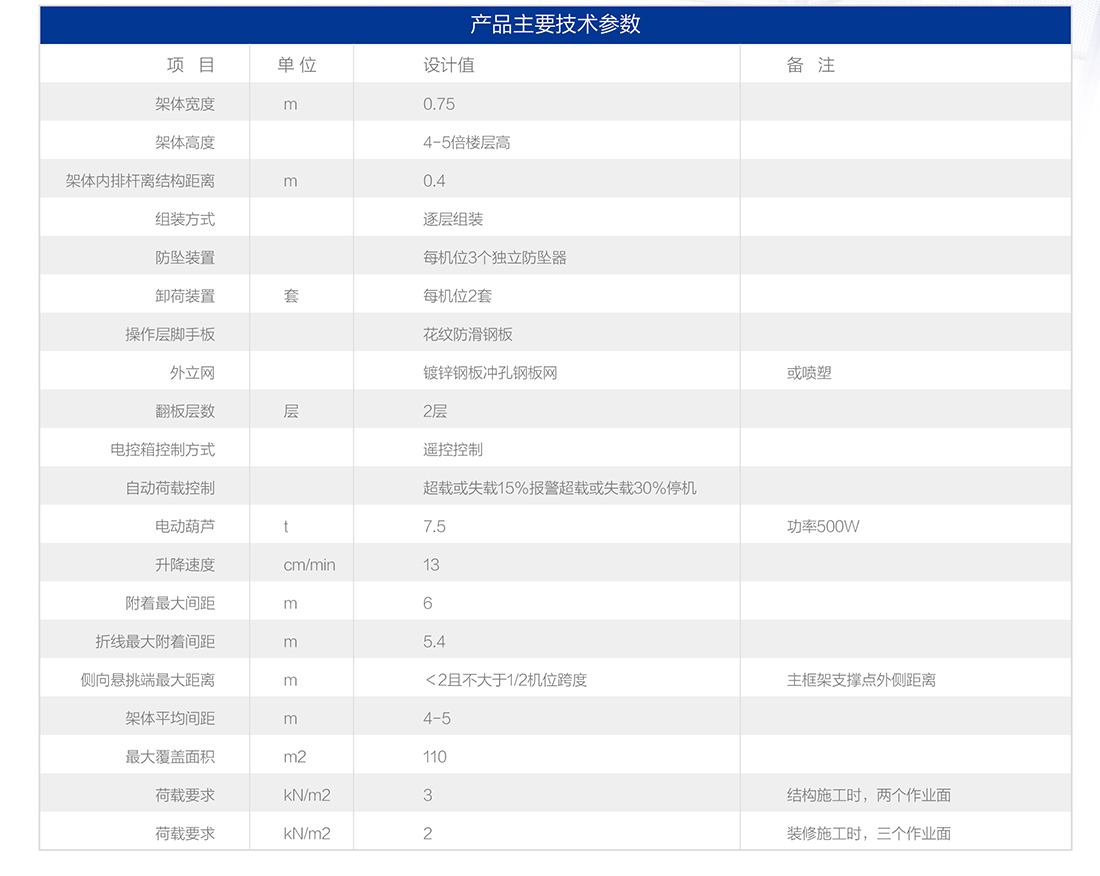Image resolution: width=1100 pixels, height=876 pixels.
Task: Select the 最大覆盖面积 row label
Action: 170,757
